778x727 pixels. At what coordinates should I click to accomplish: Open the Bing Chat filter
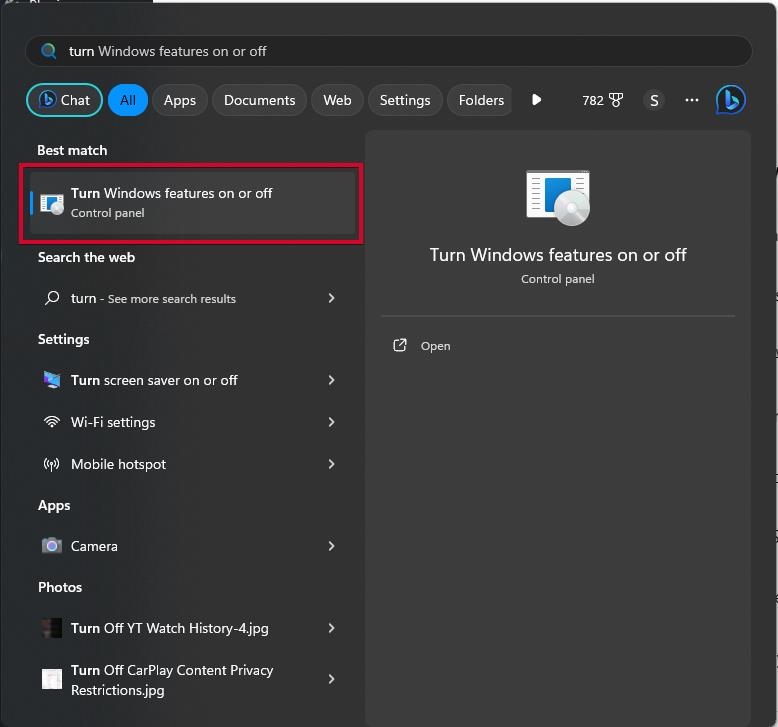[x=65, y=100]
